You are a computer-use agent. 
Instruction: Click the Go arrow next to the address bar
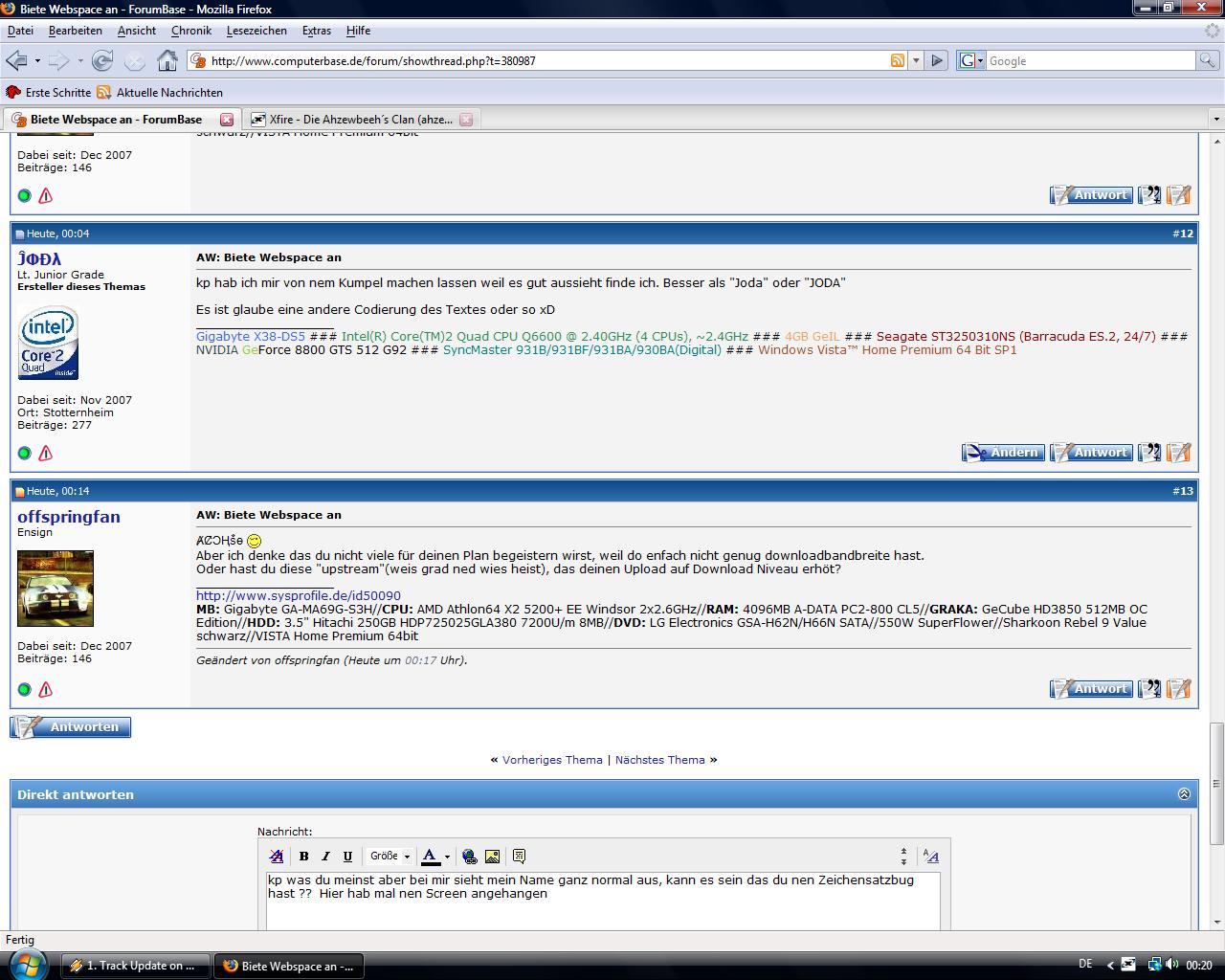(937, 60)
